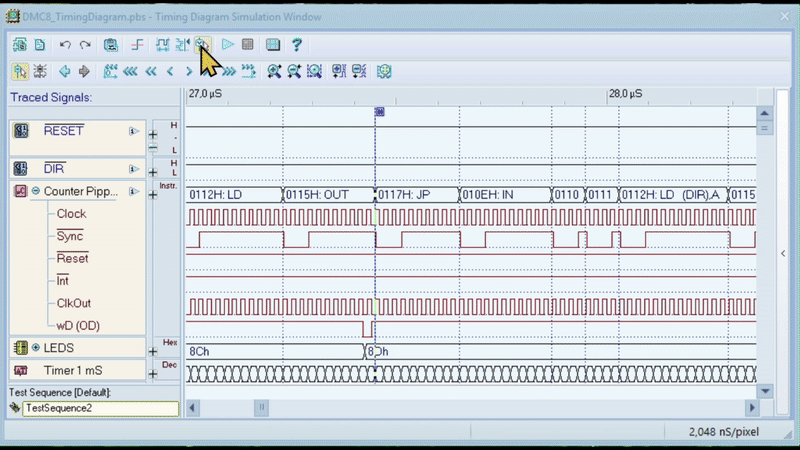Click the clipboard-style toolbar icon
Viewport: 800px width, 450px height.
[111, 45]
